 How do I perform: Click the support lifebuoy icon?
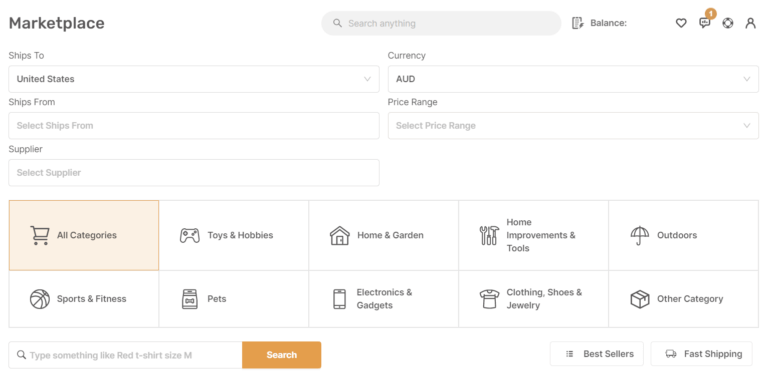(x=728, y=23)
